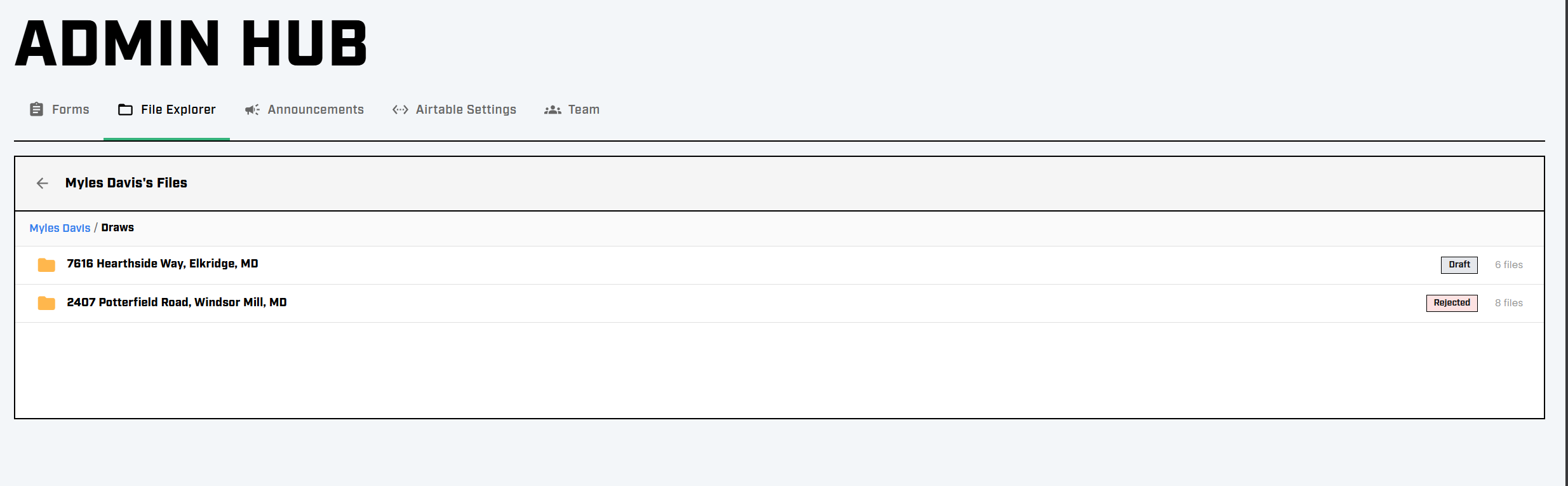
Task: Click the Rejected status badge
Action: 1451,303
